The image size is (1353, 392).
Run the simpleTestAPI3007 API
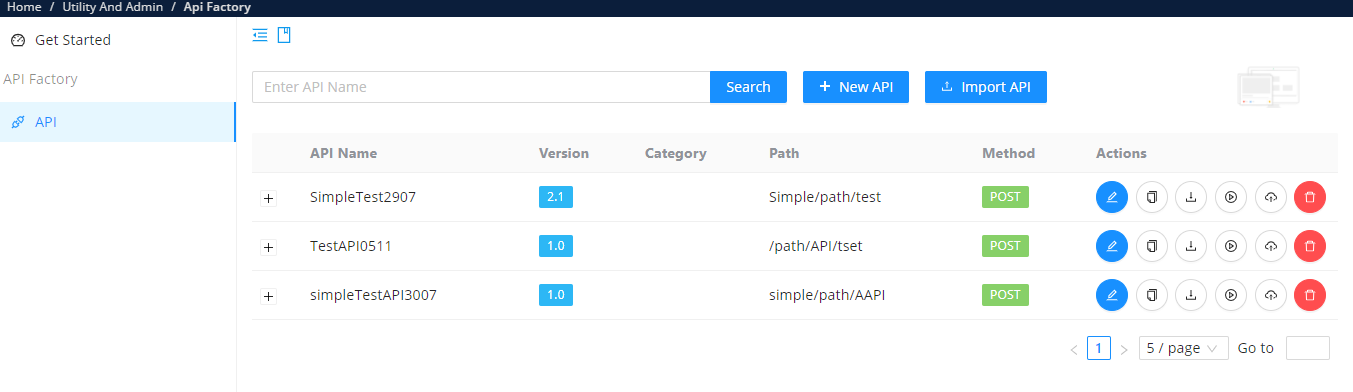click(1231, 295)
